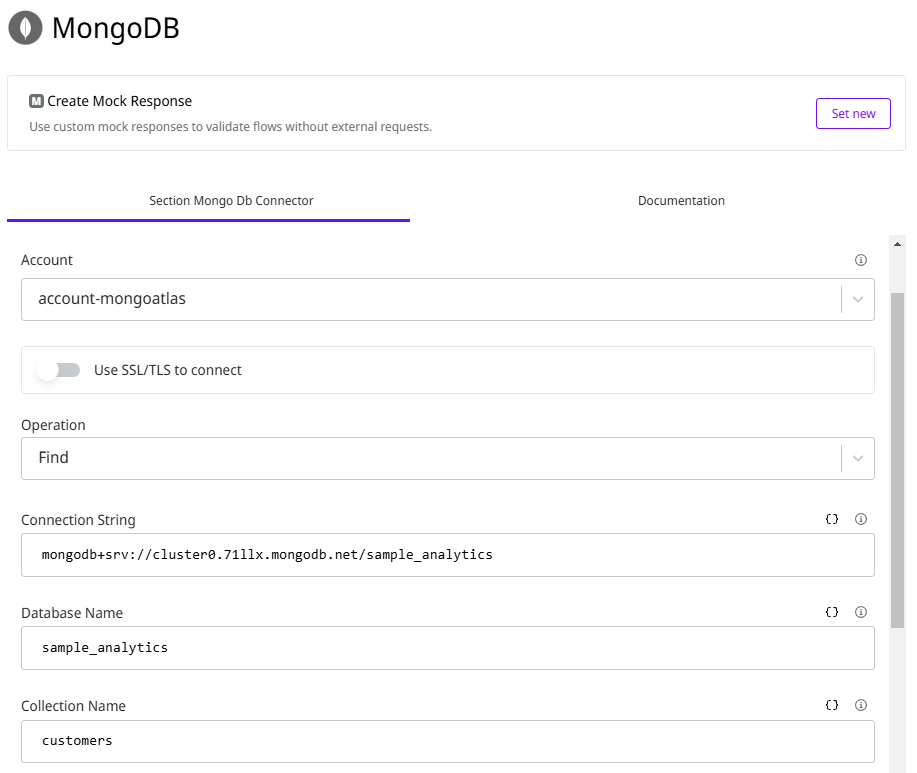The width and height of the screenshot is (917, 773).
Task: Click inside the Connection String input field
Action: 447,554
